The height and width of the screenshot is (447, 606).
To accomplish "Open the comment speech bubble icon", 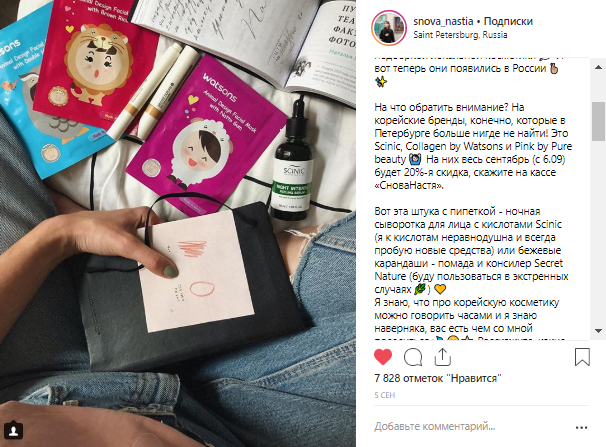I will [x=413, y=357].
